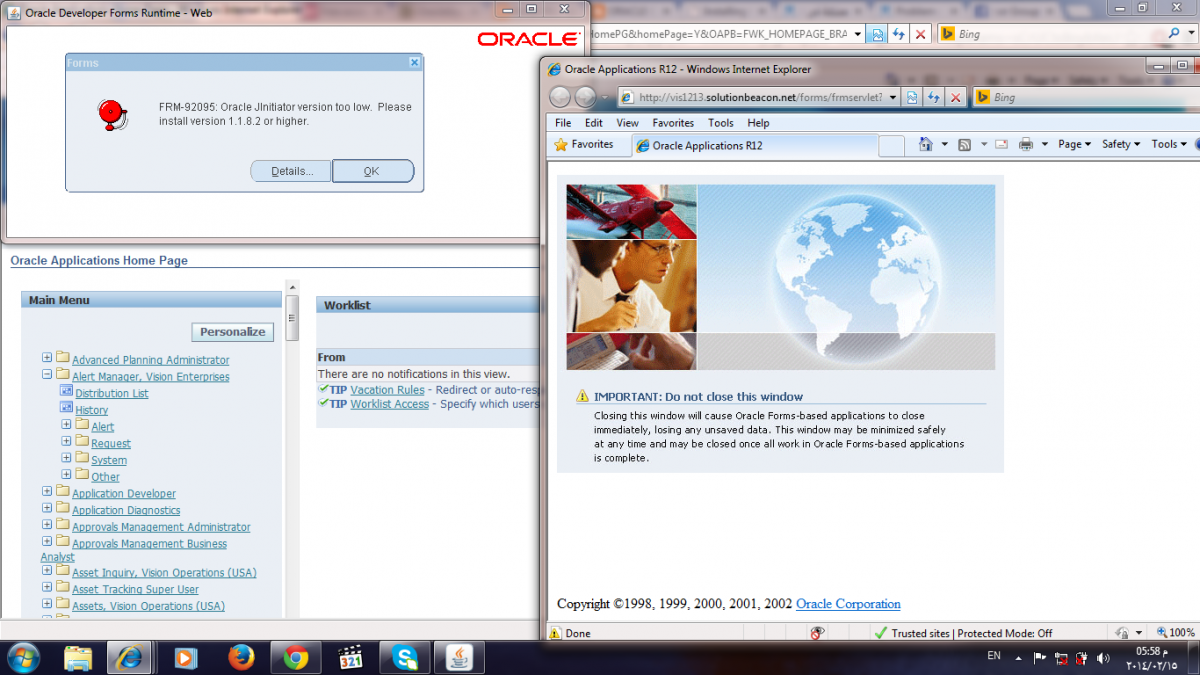Click the Refresh icon beside address bar
This screenshot has width=1200, height=675.
(933, 97)
